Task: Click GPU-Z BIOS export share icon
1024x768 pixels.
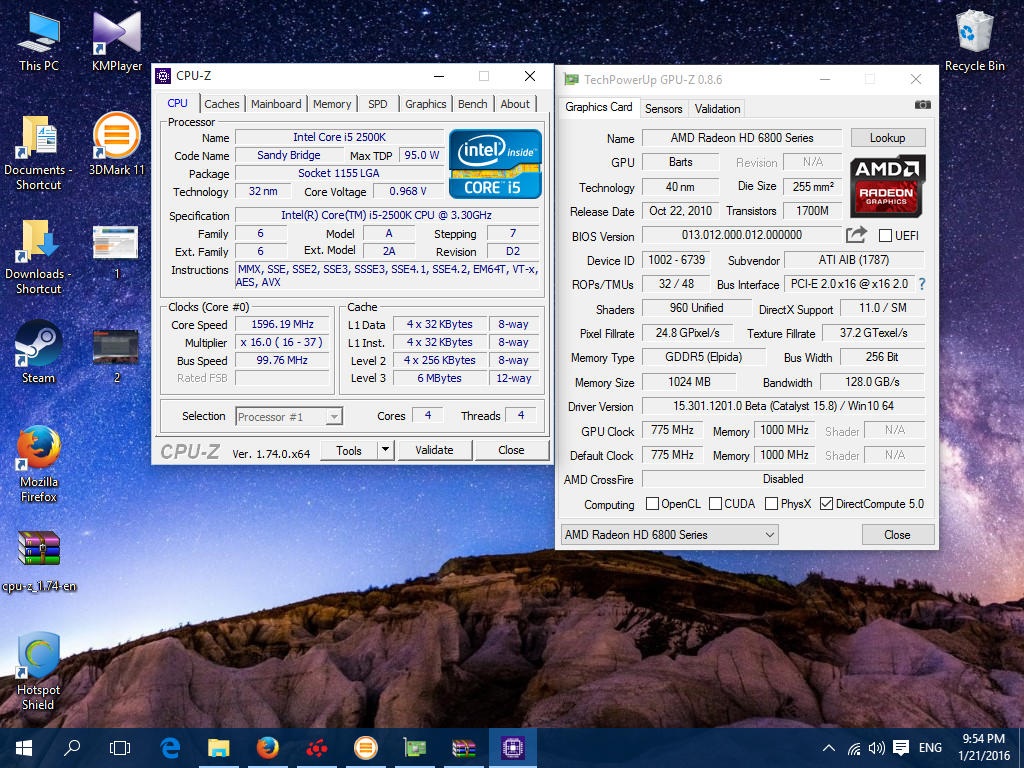Action: tap(856, 234)
